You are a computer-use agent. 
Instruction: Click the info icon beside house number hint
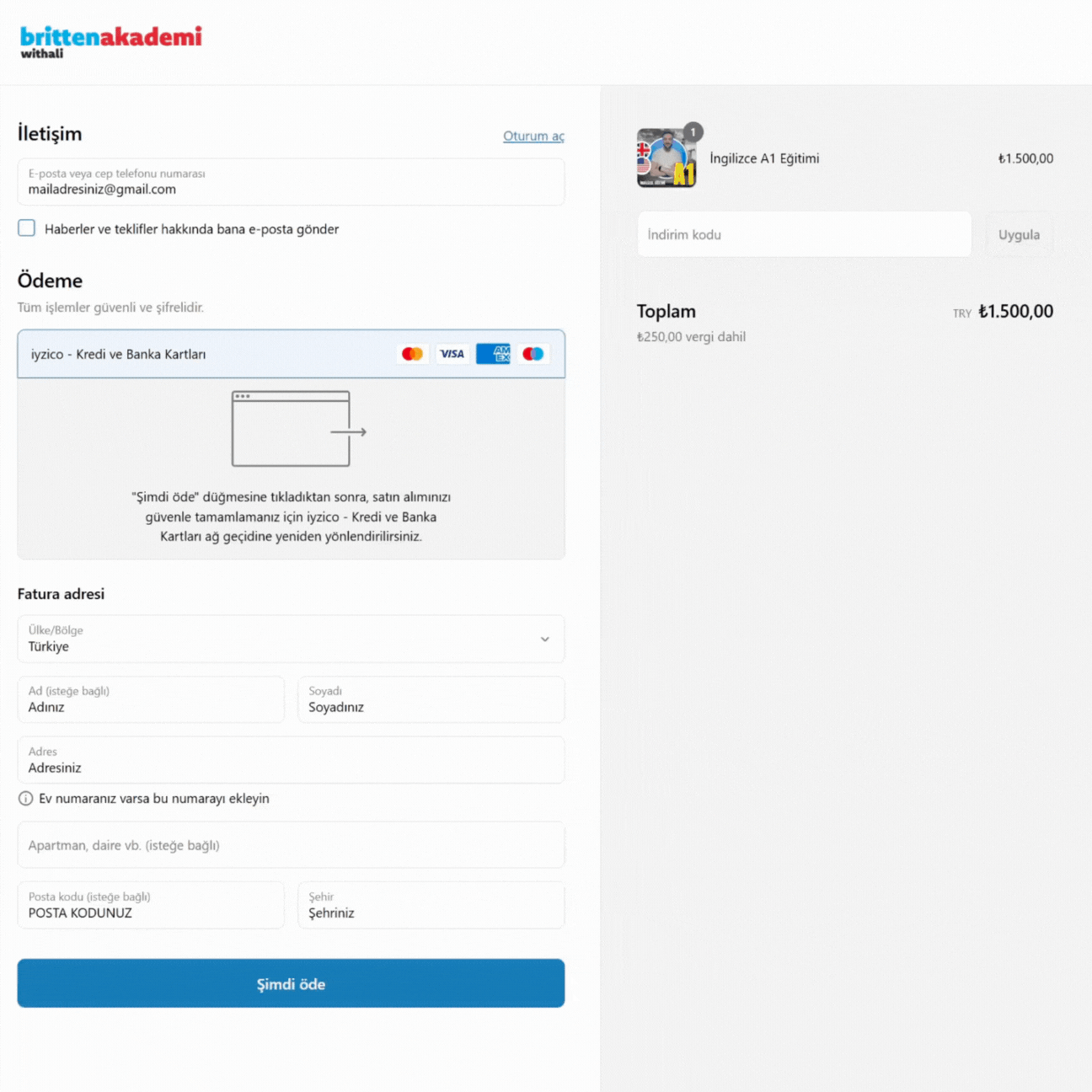pyautogui.click(x=26, y=799)
